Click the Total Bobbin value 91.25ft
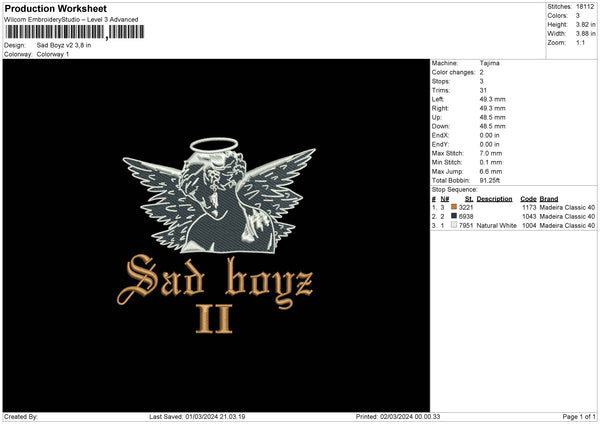 pyautogui.click(x=490, y=181)
